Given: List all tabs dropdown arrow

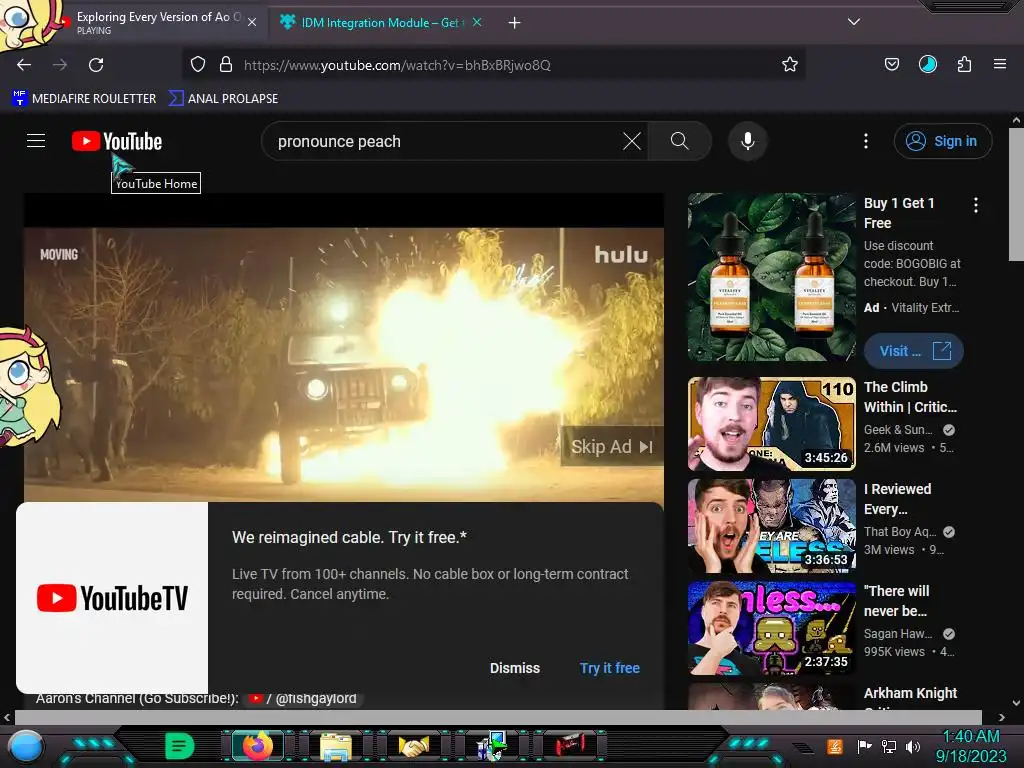Looking at the screenshot, I should click(x=854, y=22).
